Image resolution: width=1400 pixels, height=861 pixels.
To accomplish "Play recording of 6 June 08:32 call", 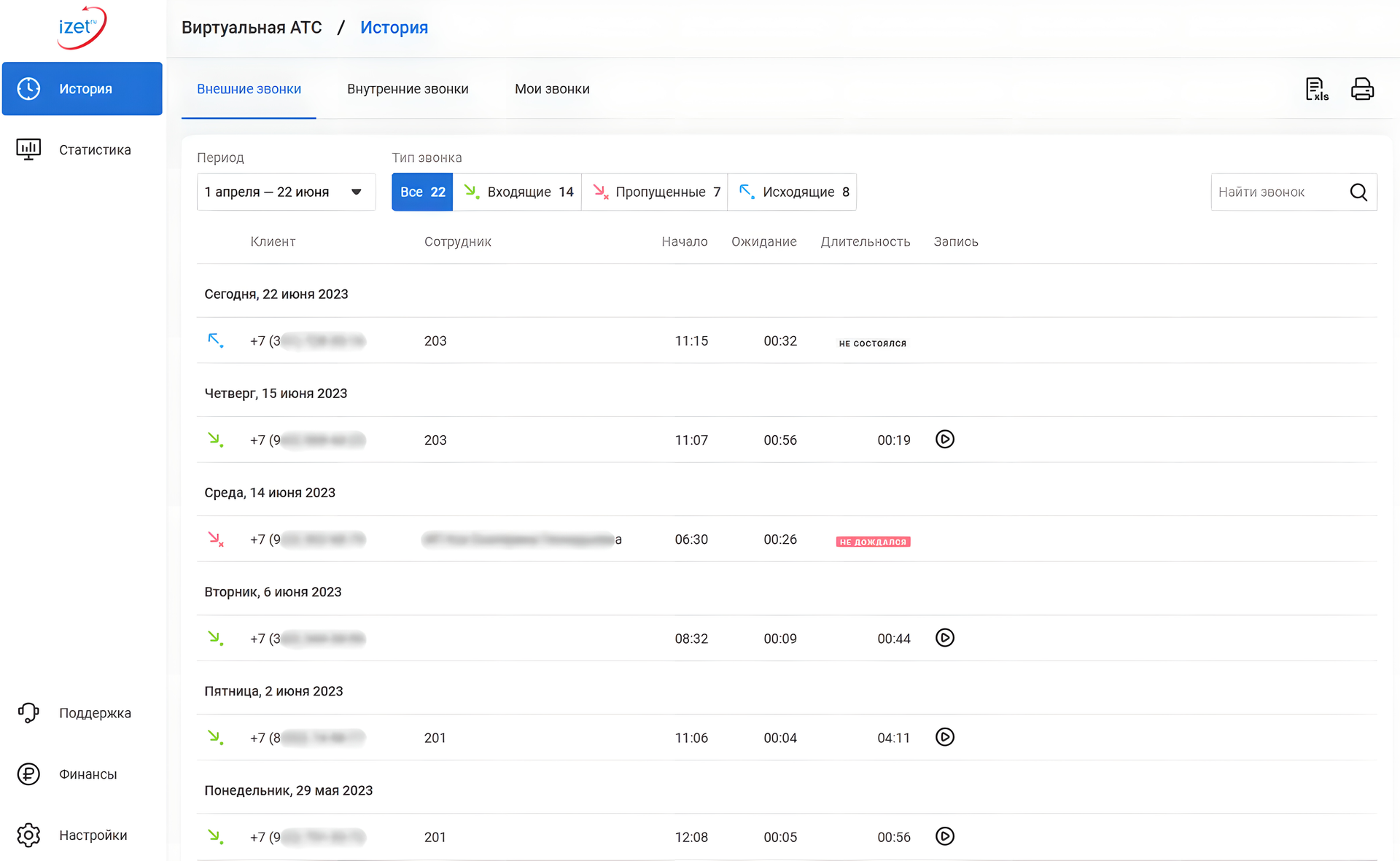I will (x=945, y=638).
